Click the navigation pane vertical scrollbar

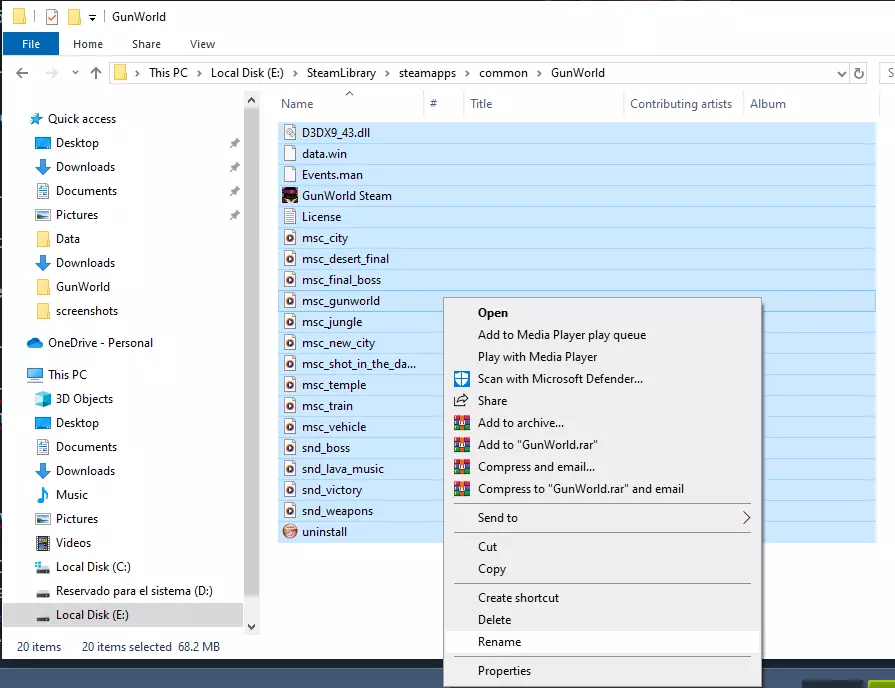click(251, 350)
